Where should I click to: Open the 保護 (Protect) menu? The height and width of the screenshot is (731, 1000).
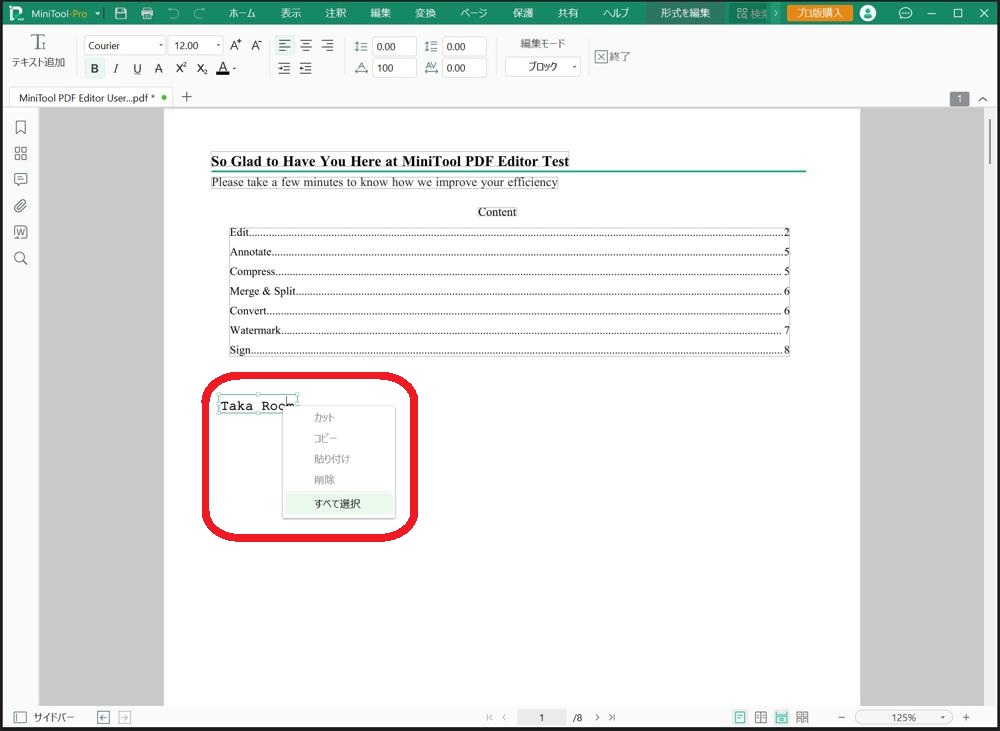pos(523,13)
